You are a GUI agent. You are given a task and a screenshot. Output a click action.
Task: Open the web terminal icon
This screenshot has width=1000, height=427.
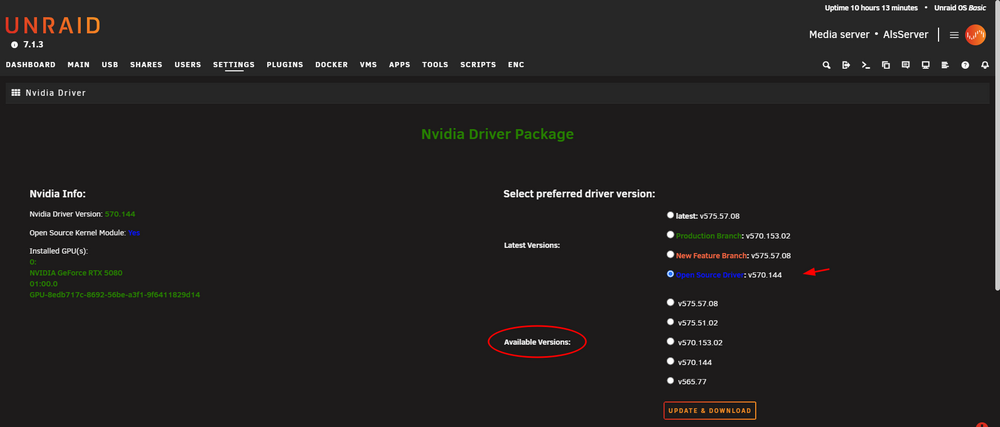866,65
